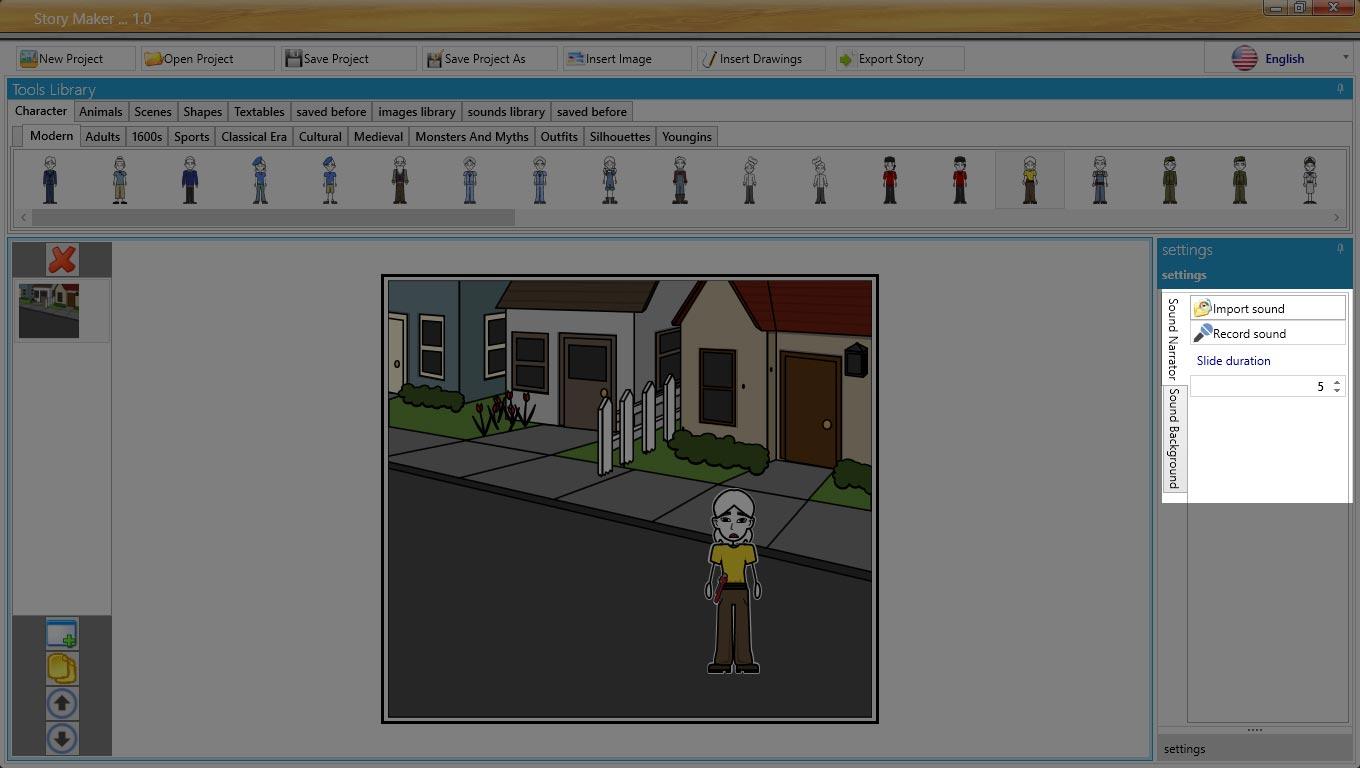Open the Character library tab
Screen dimensions: 1360x768
(x=41, y=111)
